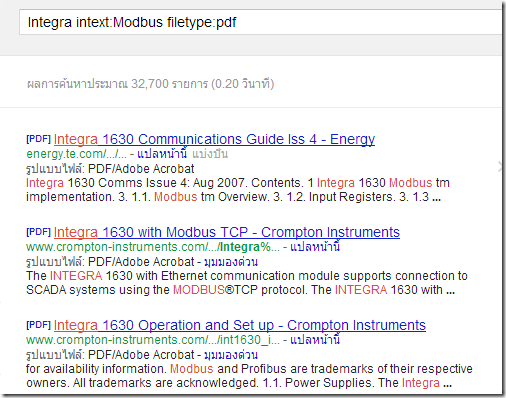Image resolution: width=506 pixels, height=398 pixels.
Task: Translate the energy.te.com result page
Action: tap(162, 154)
